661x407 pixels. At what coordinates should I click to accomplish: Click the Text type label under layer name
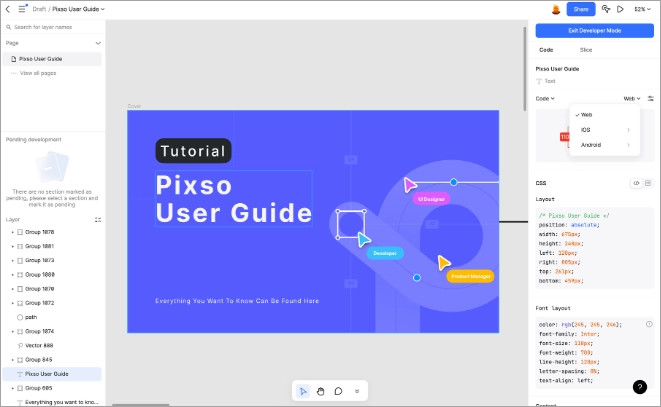(x=550, y=81)
